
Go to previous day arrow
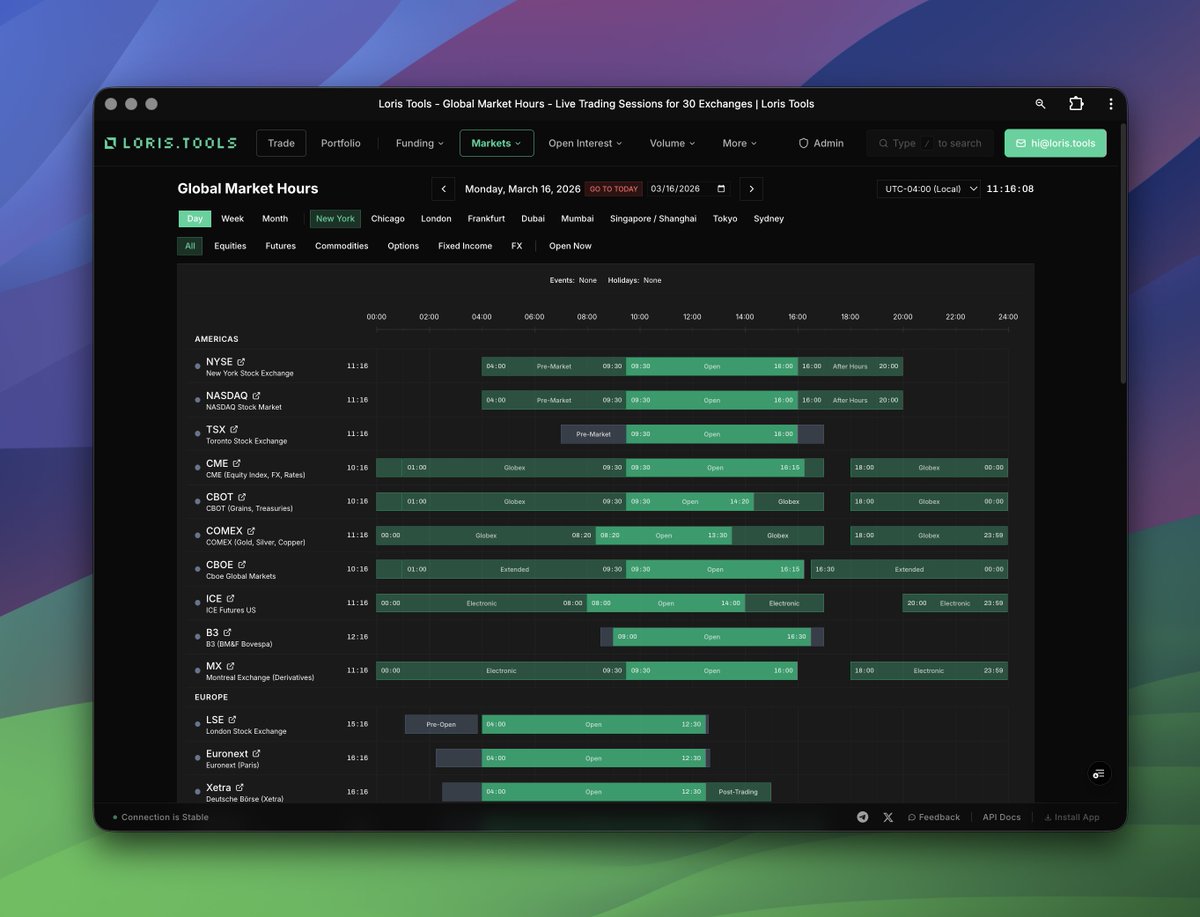(443, 189)
